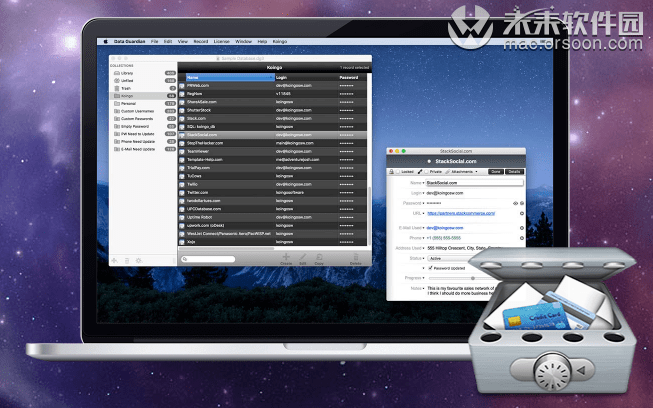The width and height of the screenshot is (653, 408).
Task: Click the Edit pencil toolbar button
Action: 303,259
